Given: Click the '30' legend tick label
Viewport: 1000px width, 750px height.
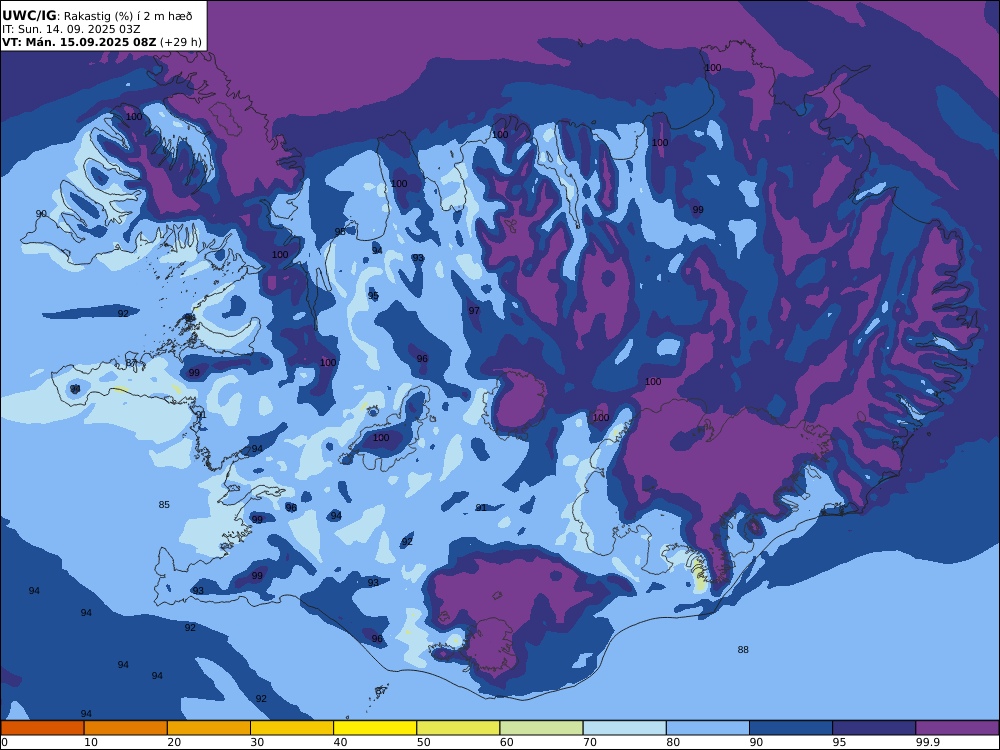Looking at the screenshot, I should coord(257,742).
